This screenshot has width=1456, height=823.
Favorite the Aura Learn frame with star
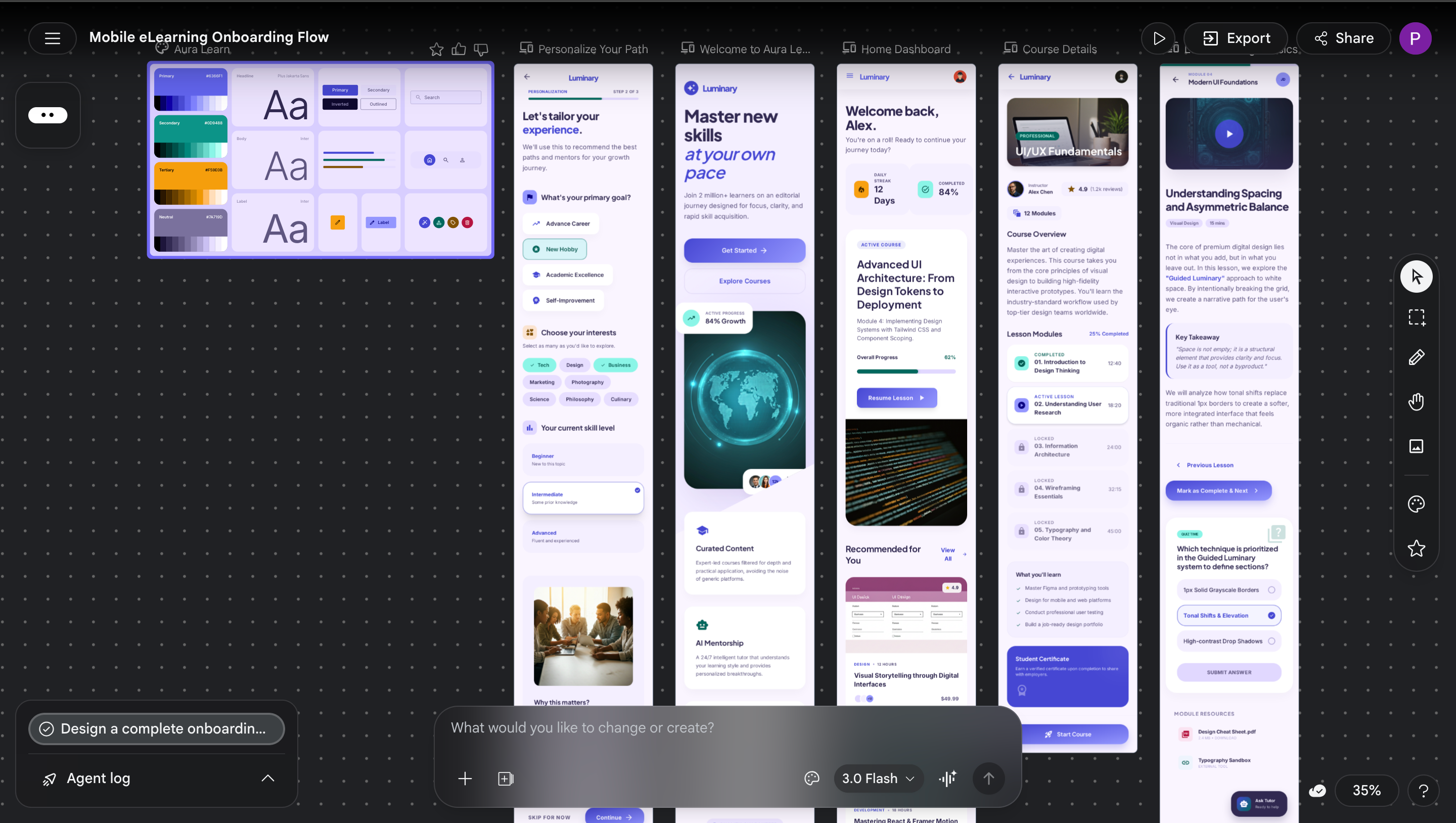pyautogui.click(x=436, y=50)
